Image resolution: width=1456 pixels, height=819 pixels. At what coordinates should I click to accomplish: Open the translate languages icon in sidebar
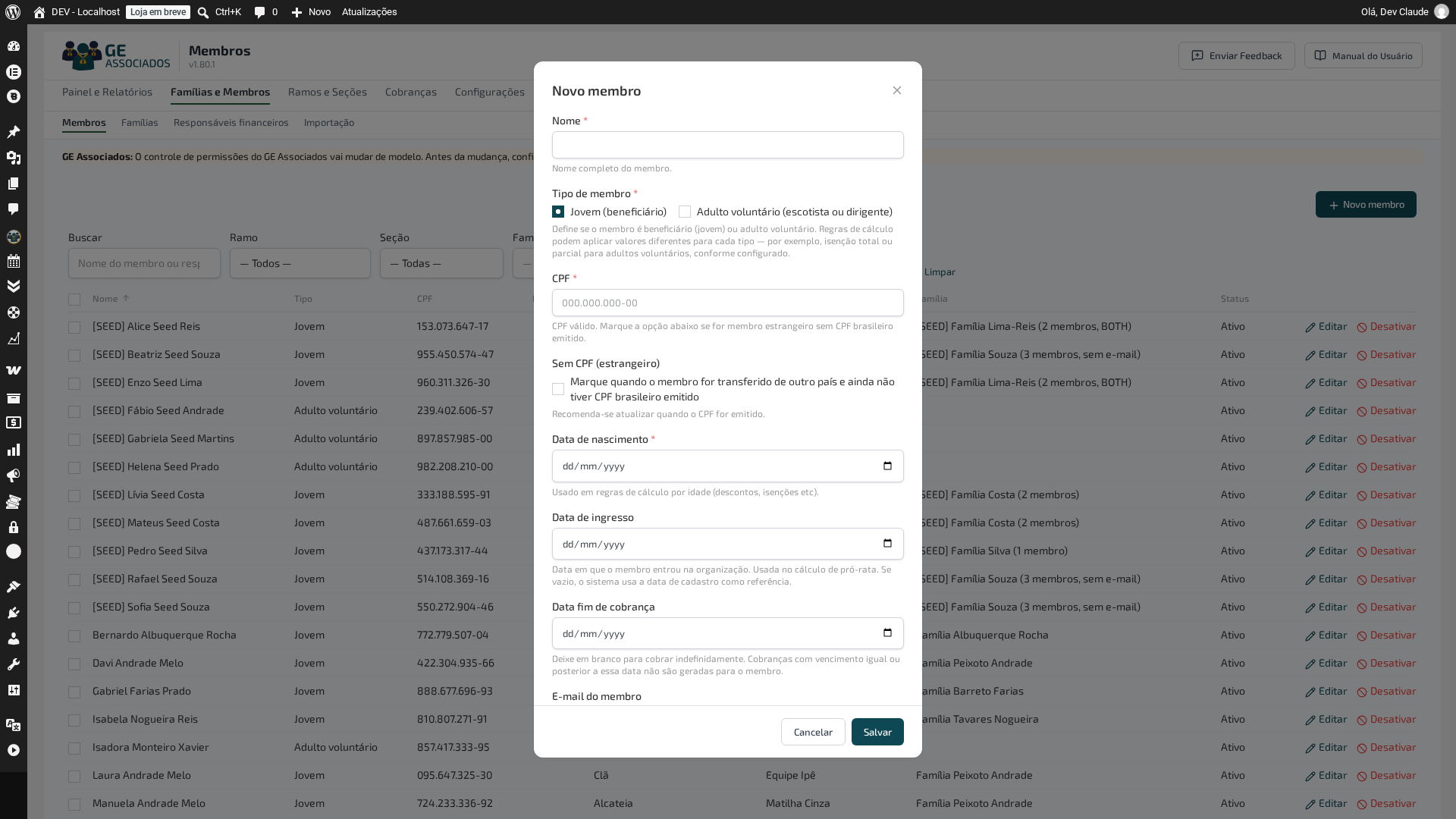(14, 725)
